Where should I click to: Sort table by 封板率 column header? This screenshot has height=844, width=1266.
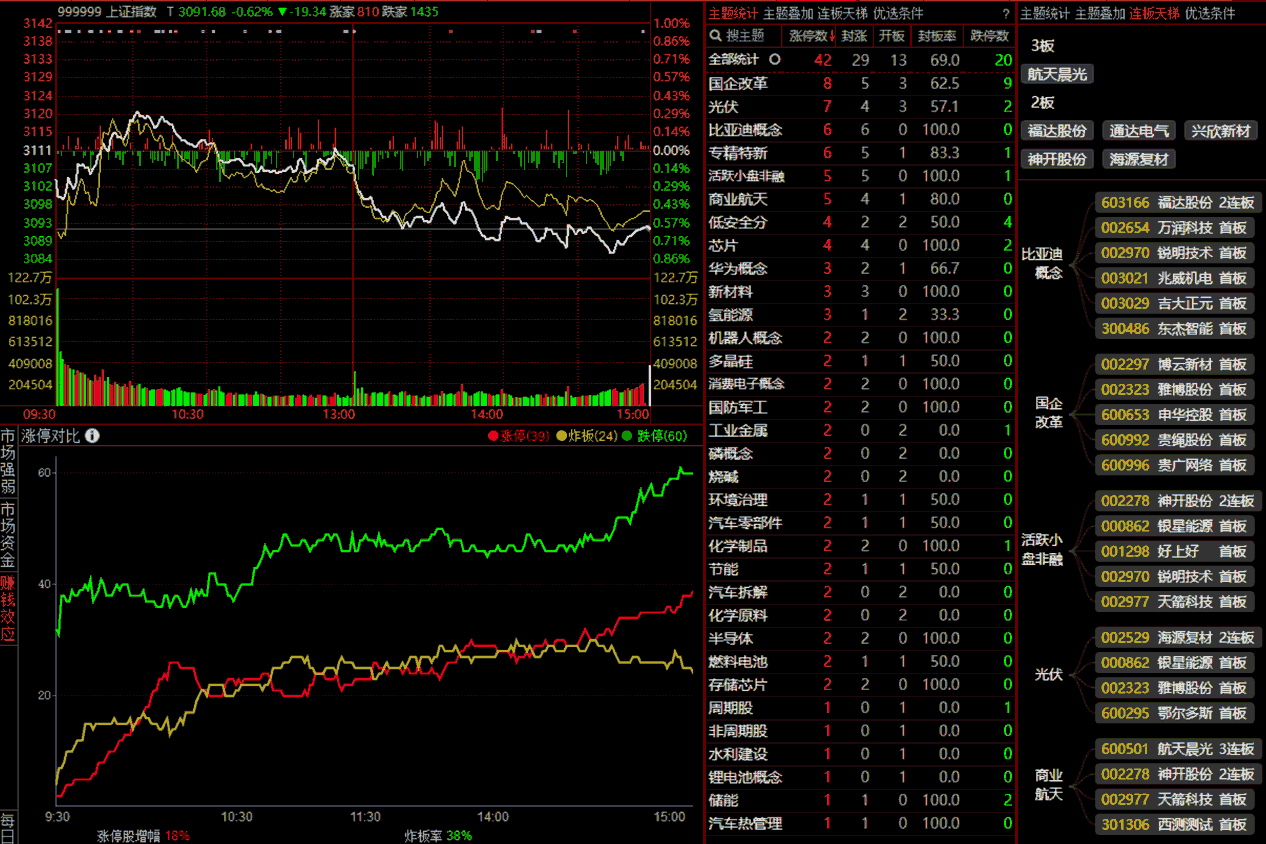tap(937, 36)
